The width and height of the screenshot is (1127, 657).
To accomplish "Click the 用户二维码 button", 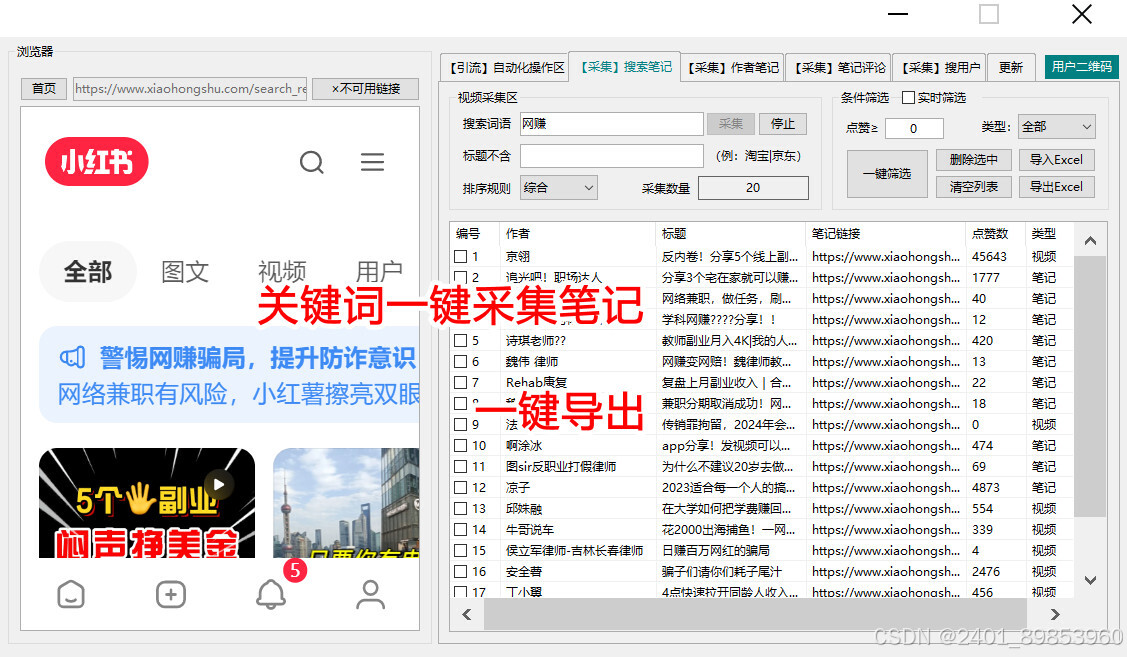I will pos(1082,67).
